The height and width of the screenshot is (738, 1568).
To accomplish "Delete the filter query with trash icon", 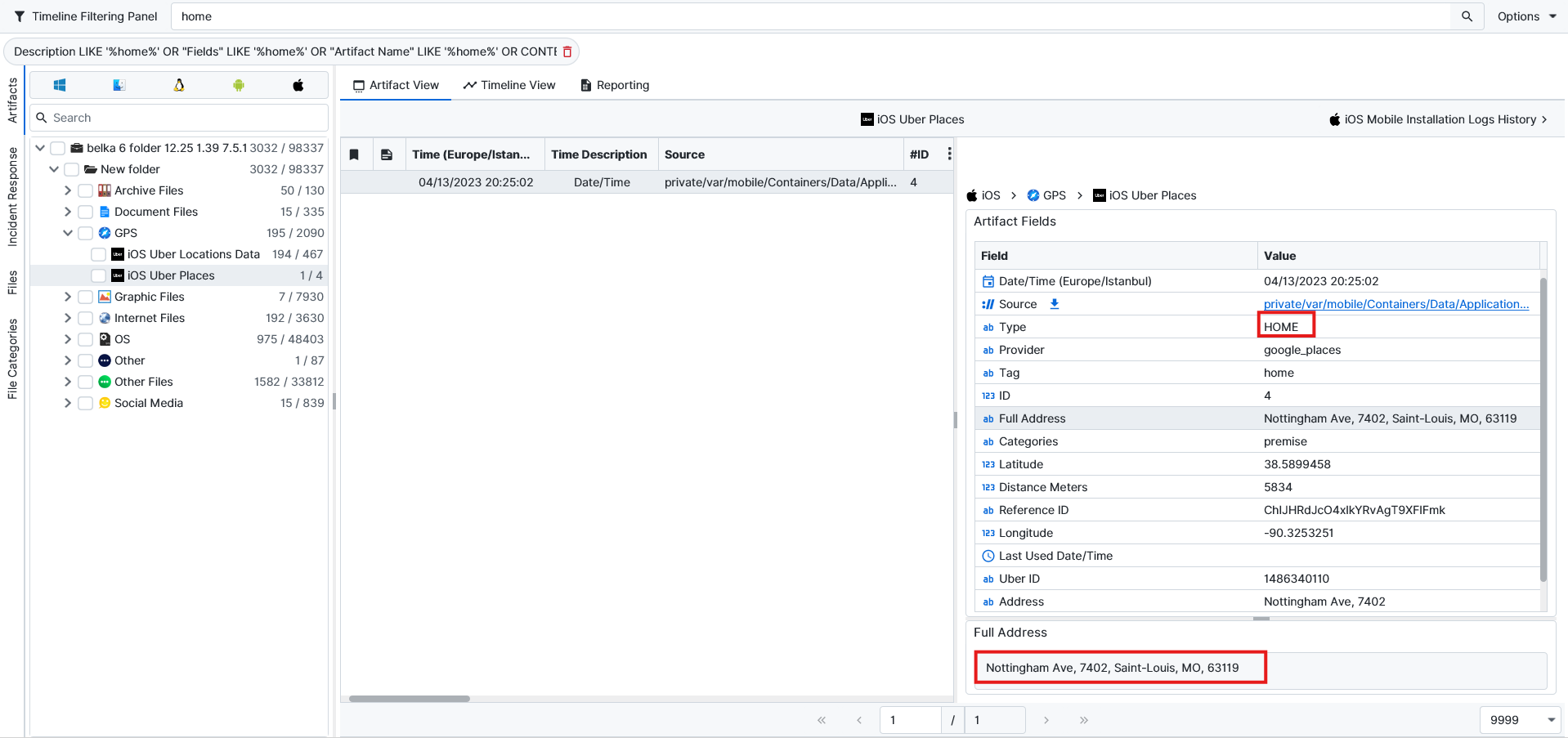I will (x=567, y=51).
